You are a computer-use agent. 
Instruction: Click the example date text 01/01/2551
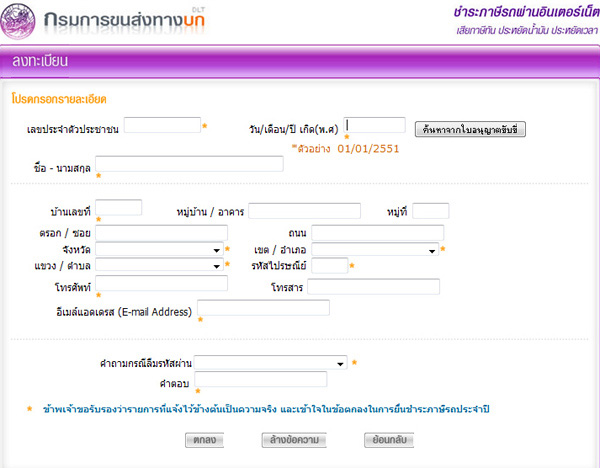click(368, 148)
